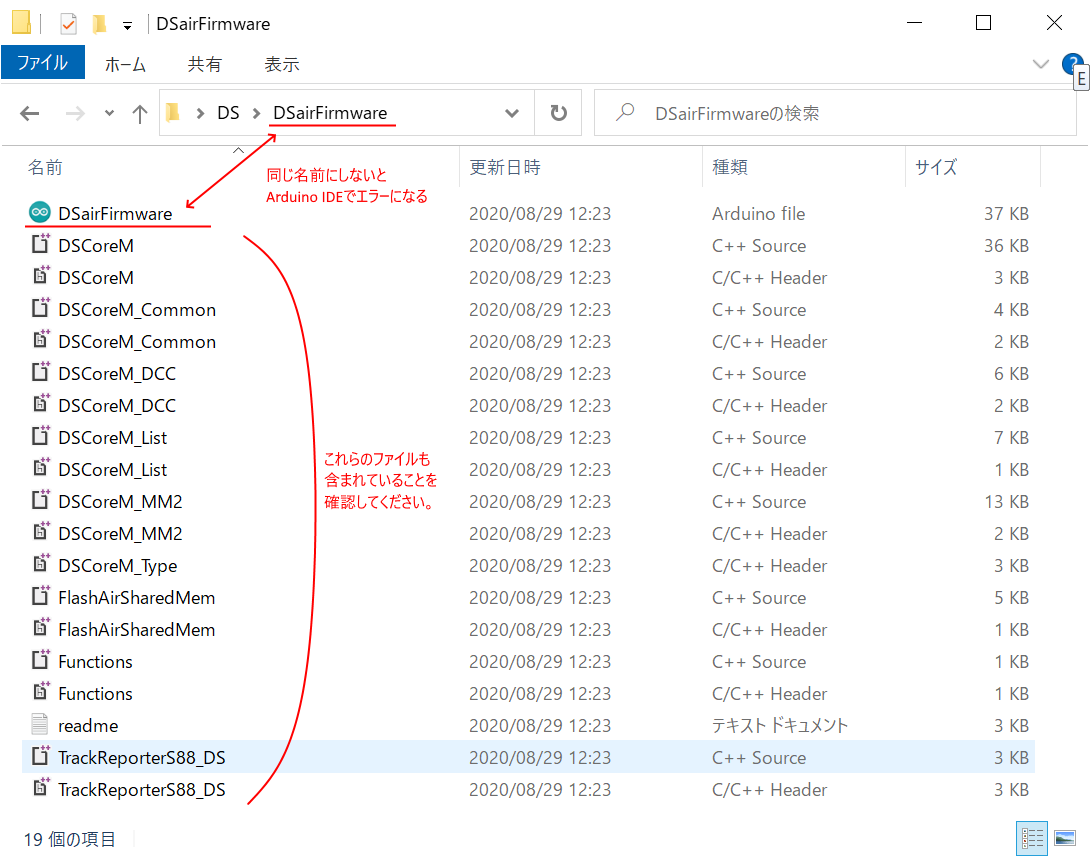Go forward with the right arrow button
The width and height of the screenshot is (1090, 857).
75,113
